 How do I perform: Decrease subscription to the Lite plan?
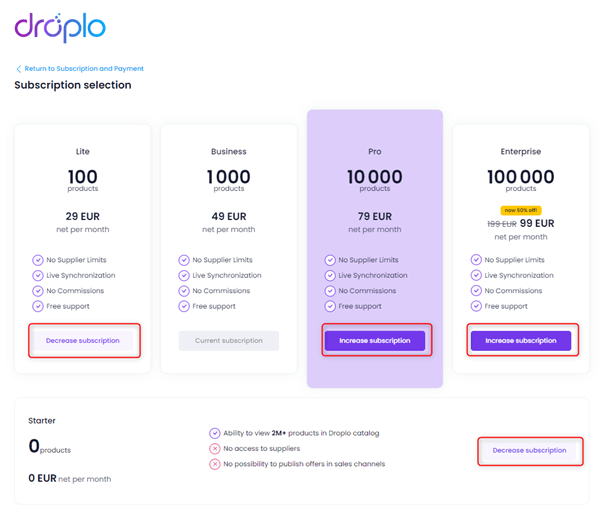coord(83,340)
